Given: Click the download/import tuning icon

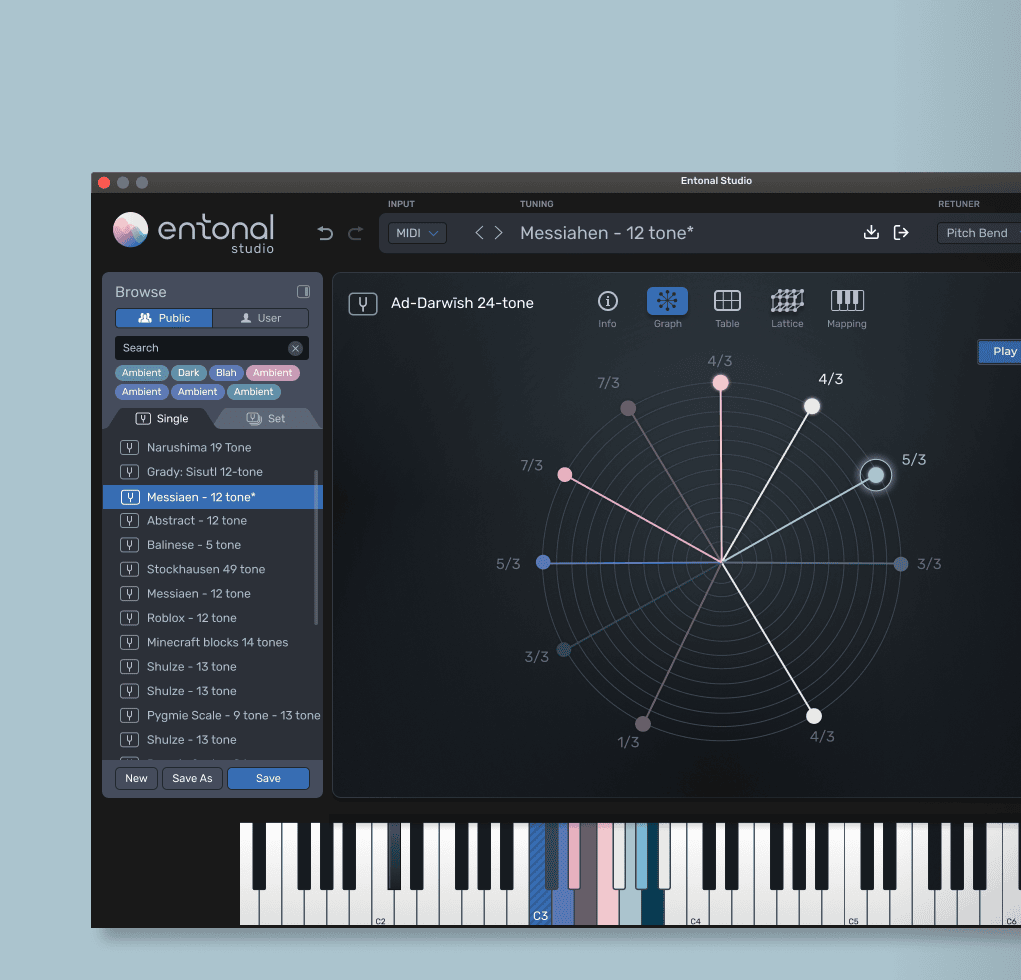Looking at the screenshot, I should point(871,232).
